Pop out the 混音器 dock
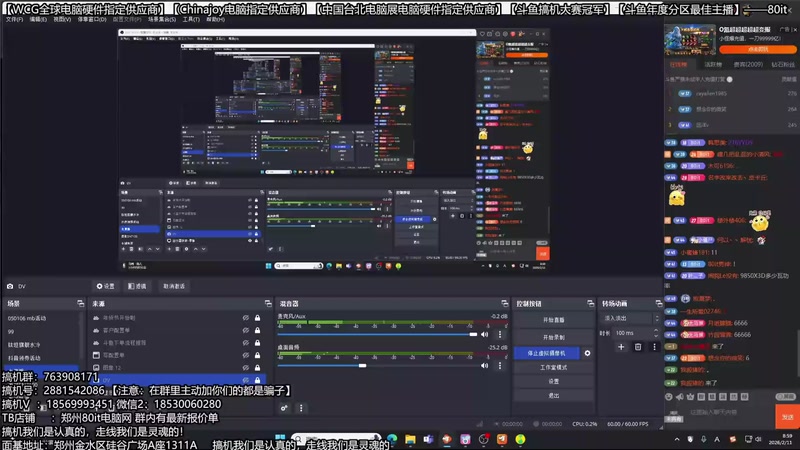The image size is (800, 450). tap(505, 304)
